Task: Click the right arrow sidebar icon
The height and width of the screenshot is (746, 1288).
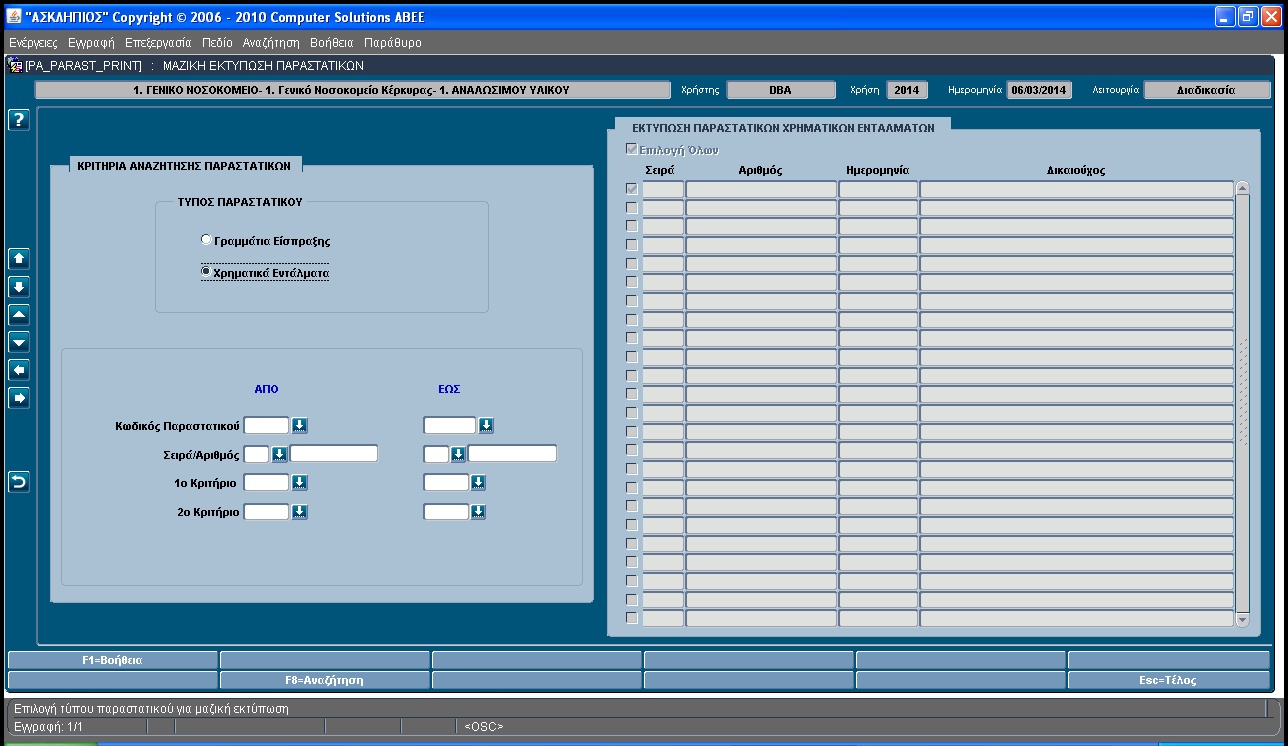Action: coord(19,398)
